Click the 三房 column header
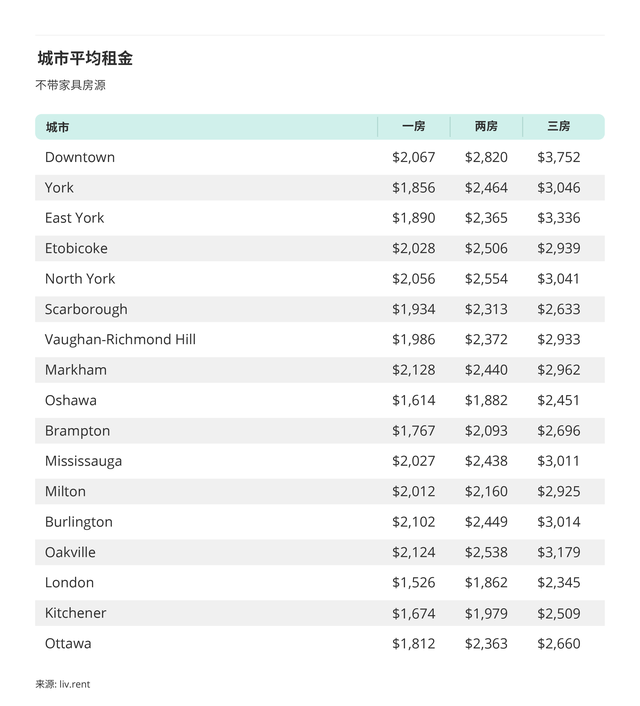The height and width of the screenshot is (706, 640). (x=558, y=127)
